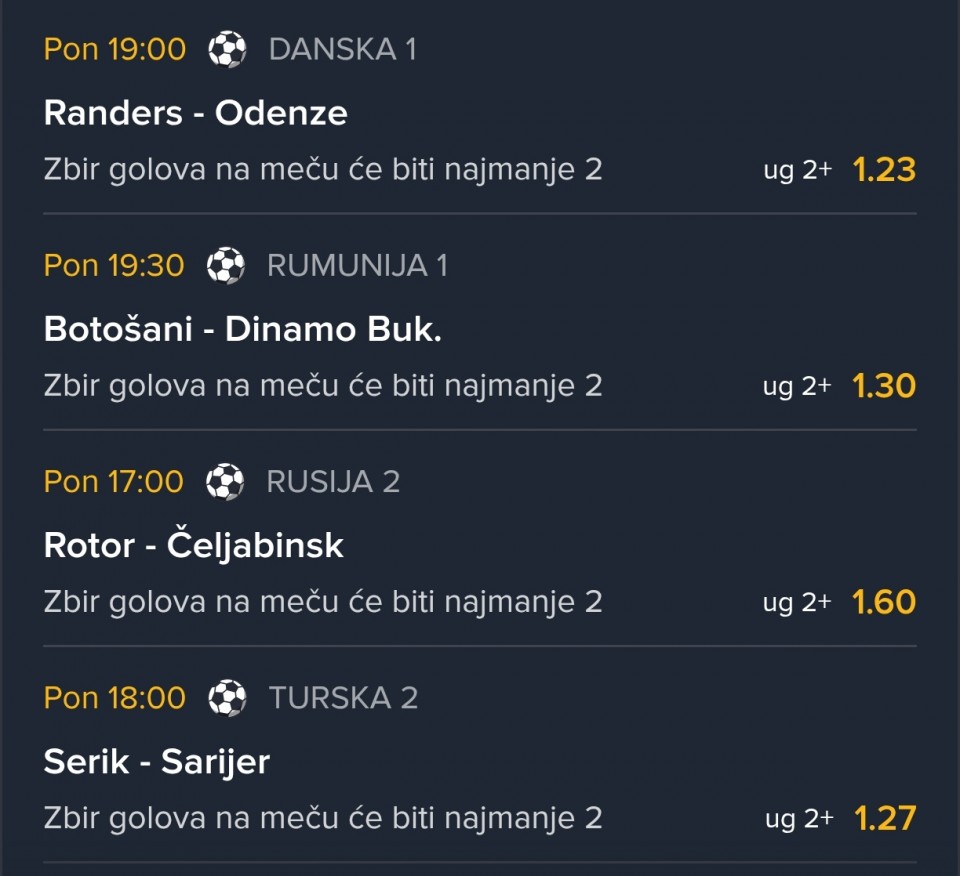Click the soccer ball icon beside TURSKA 2

(227, 697)
